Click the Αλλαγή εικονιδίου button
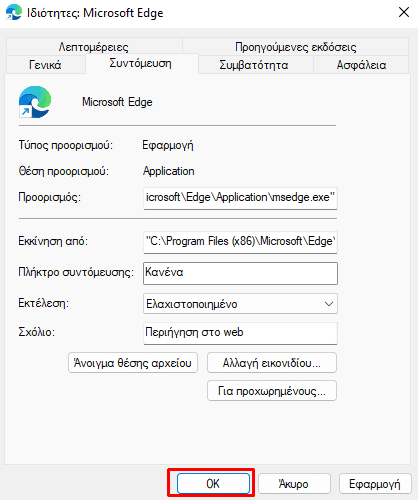Viewport: 418px width, 500px height. pyautogui.click(x=272, y=363)
